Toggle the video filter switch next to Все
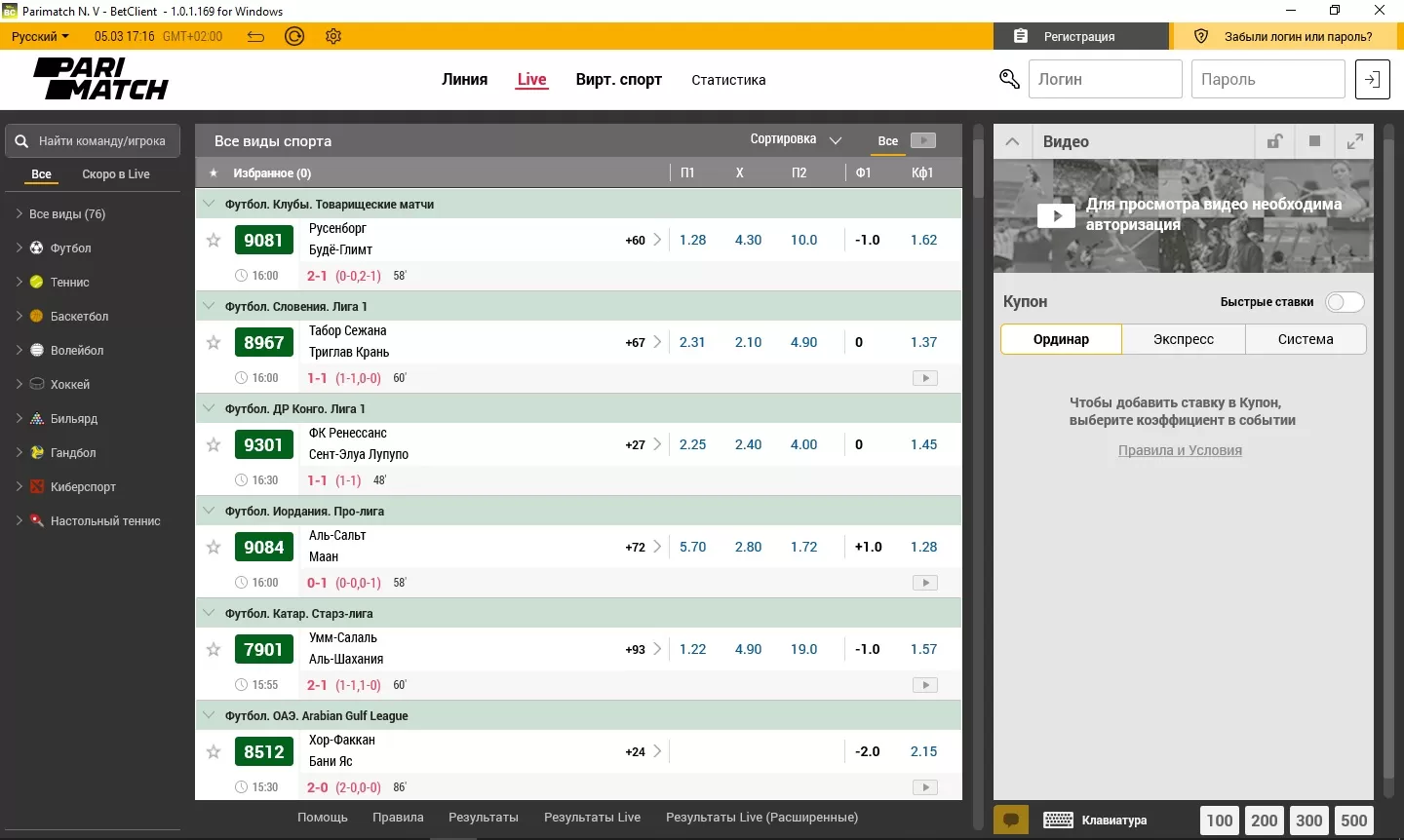This screenshot has width=1404, height=840. coord(921,140)
